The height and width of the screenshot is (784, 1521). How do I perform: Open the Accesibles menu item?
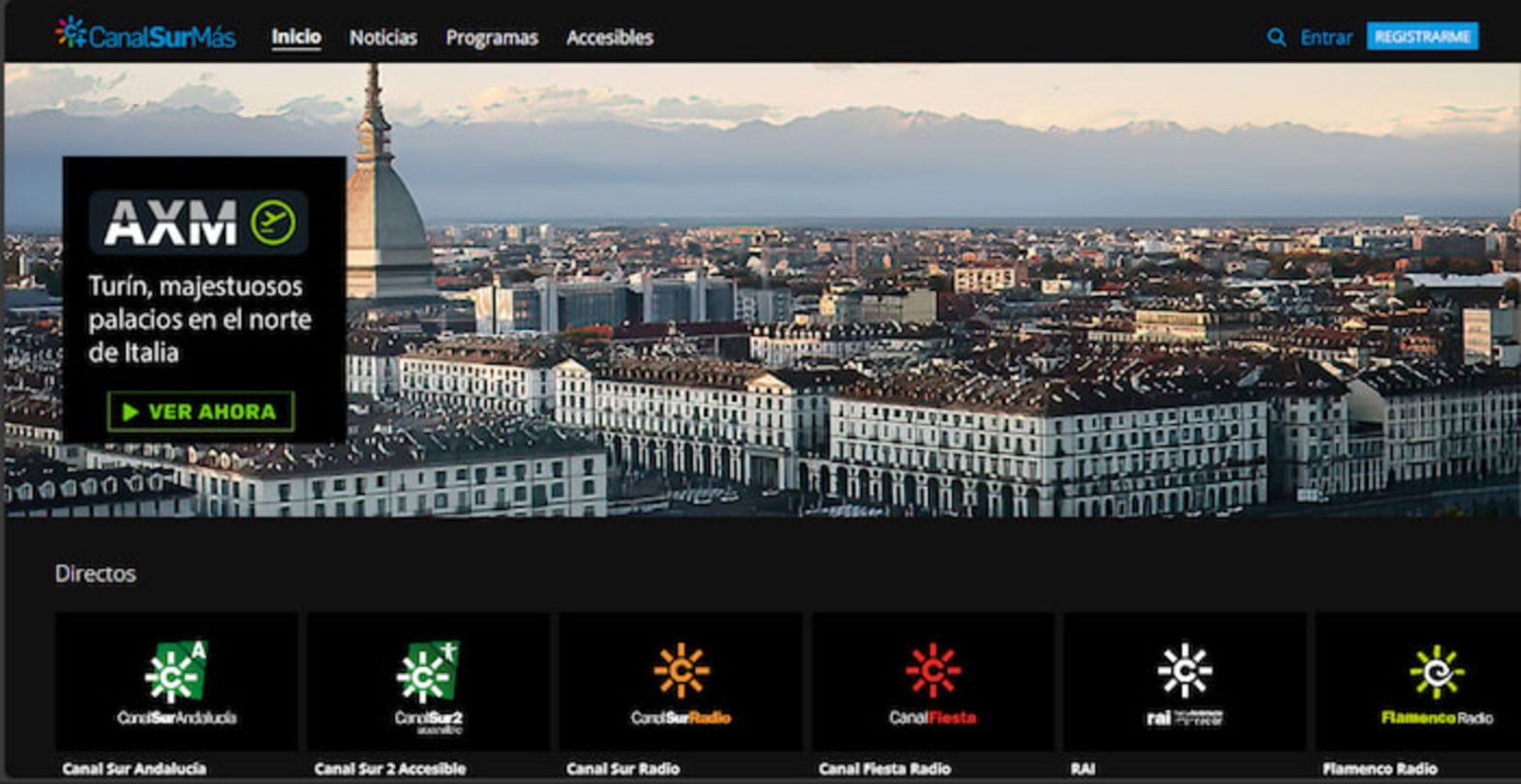[x=610, y=38]
